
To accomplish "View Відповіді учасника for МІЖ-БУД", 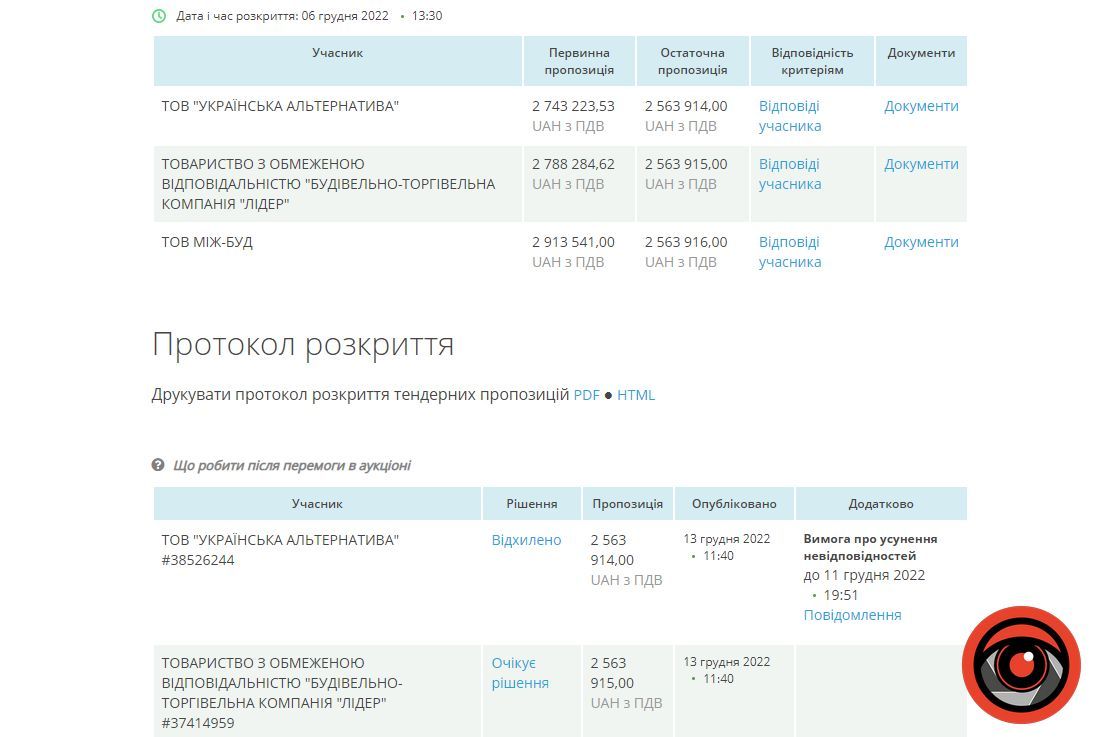I will (x=789, y=251).
